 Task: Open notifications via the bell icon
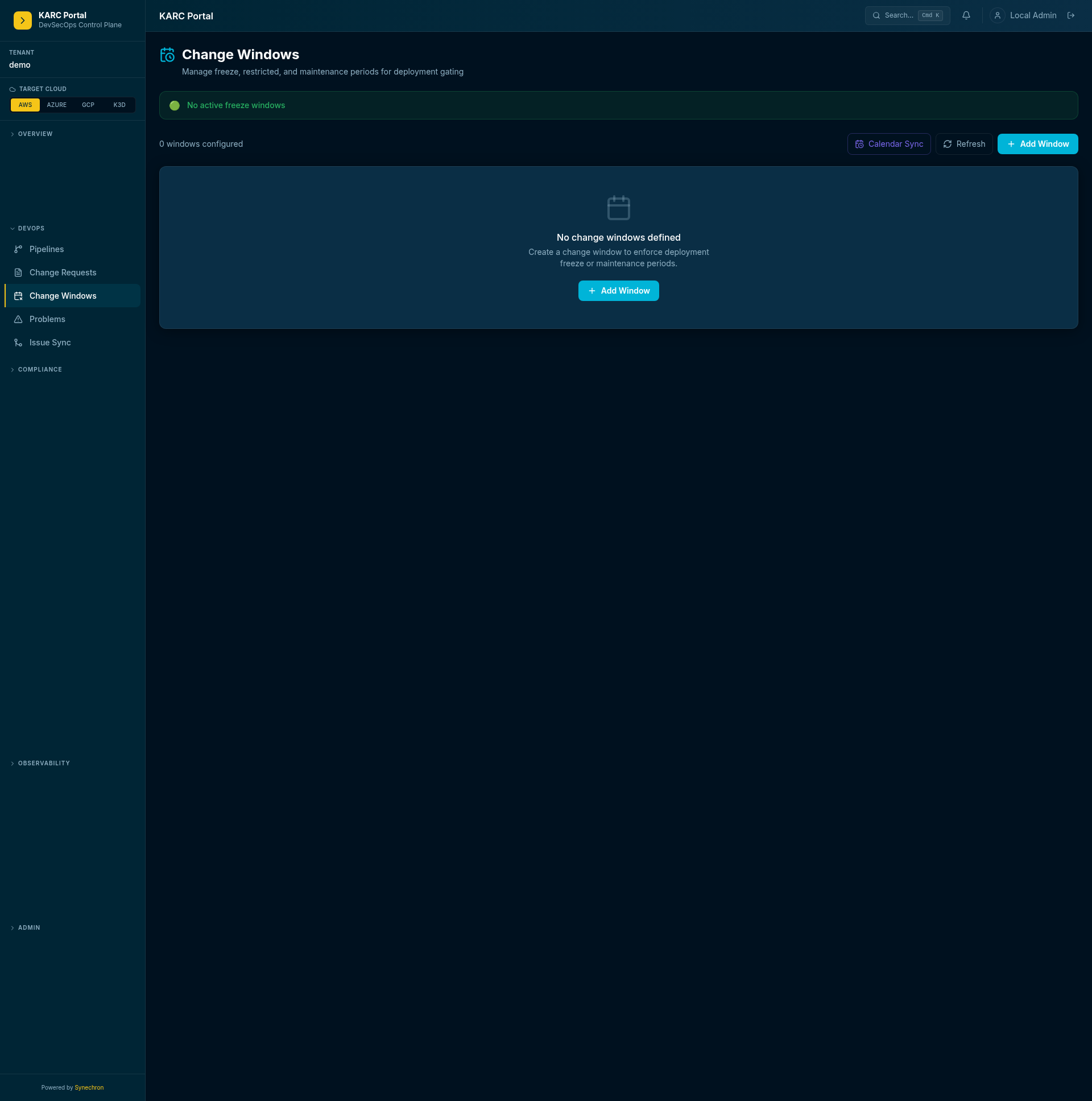966,15
